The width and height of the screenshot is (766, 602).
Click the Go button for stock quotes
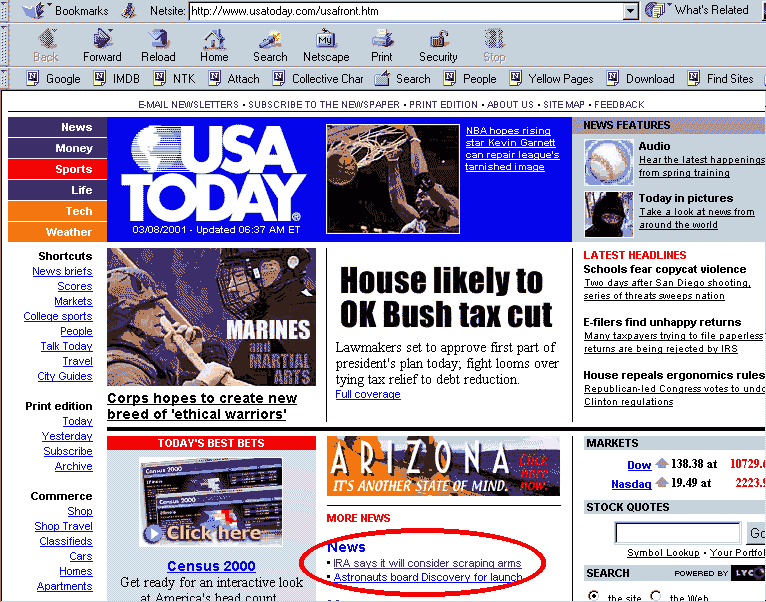(756, 533)
